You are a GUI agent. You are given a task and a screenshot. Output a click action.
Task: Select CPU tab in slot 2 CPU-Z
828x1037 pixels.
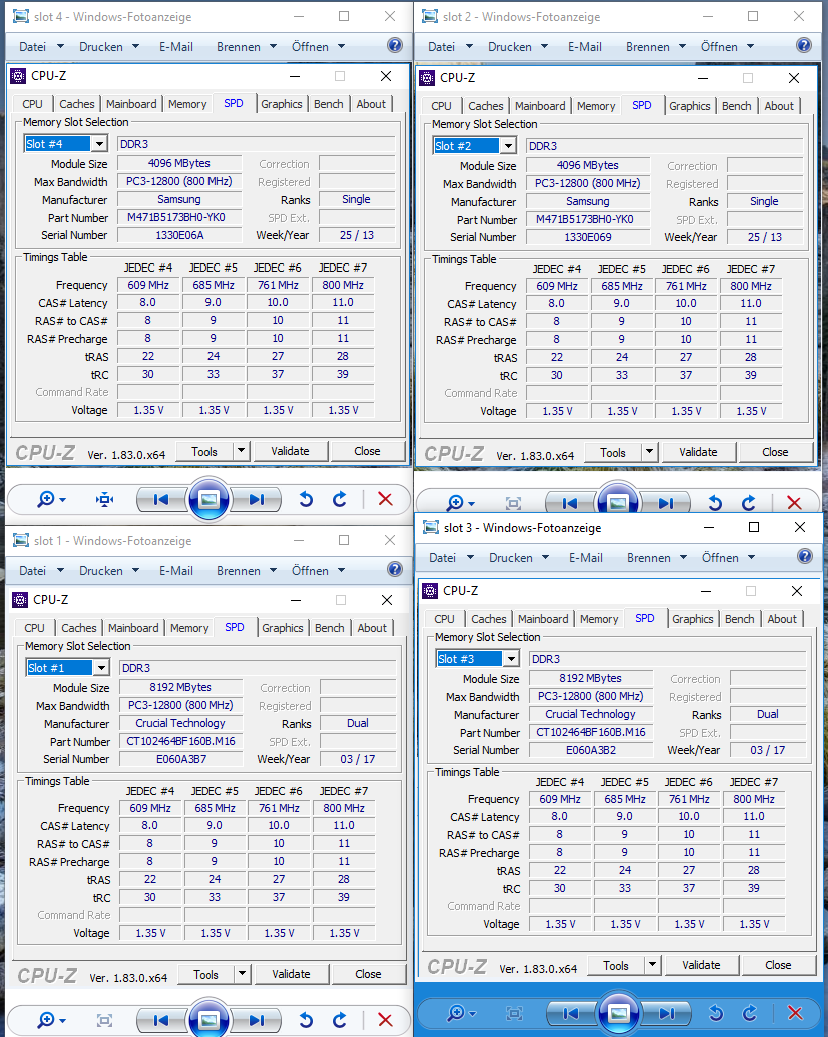[442, 106]
